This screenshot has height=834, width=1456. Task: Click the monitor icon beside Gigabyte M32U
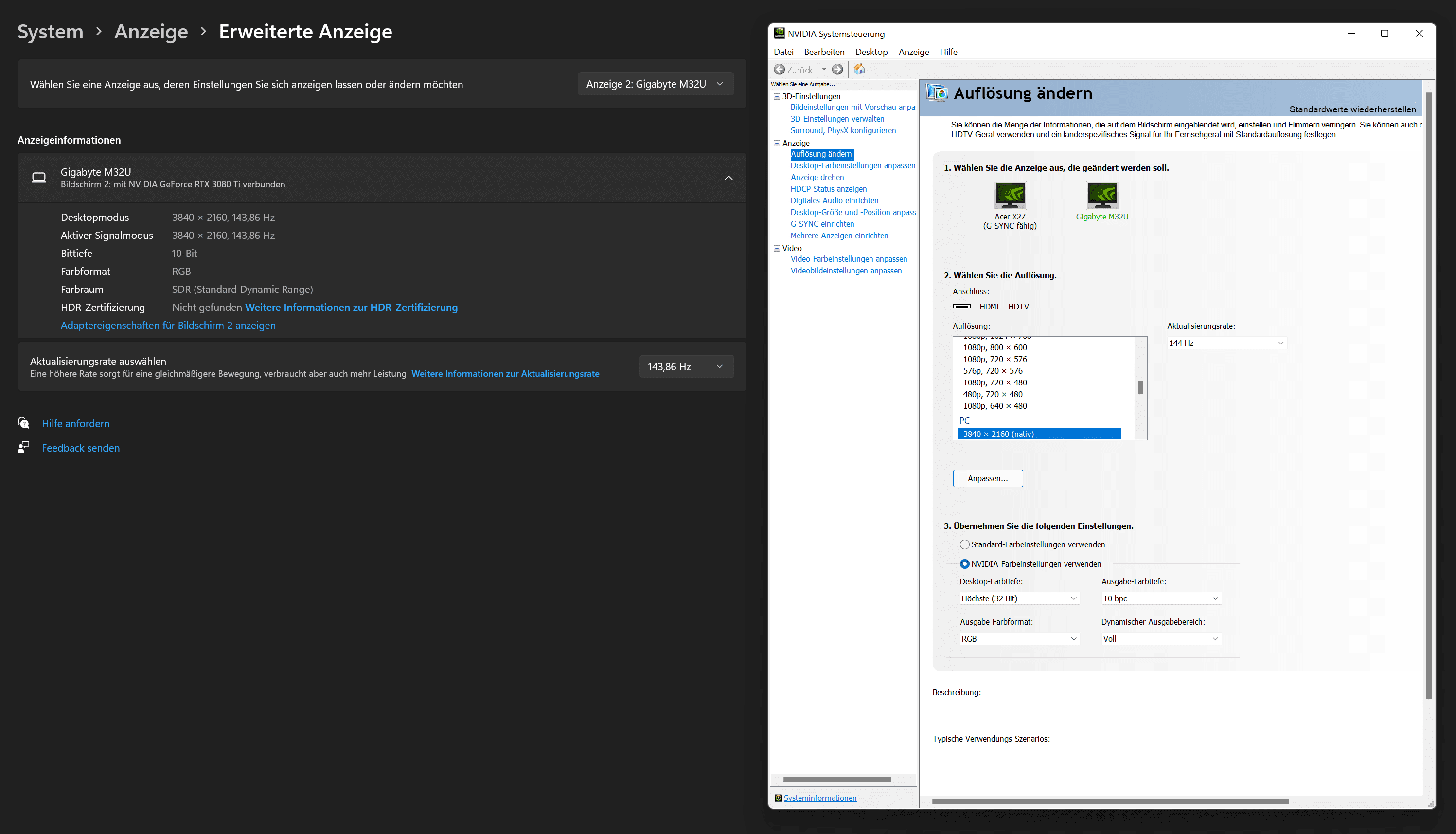39,178
